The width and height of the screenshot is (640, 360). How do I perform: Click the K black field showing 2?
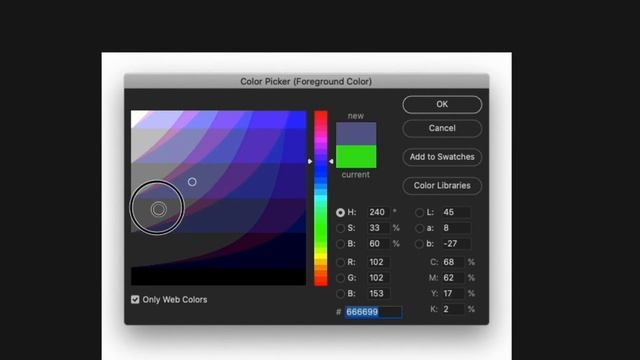pyautogui.click(x=453, y=309)
